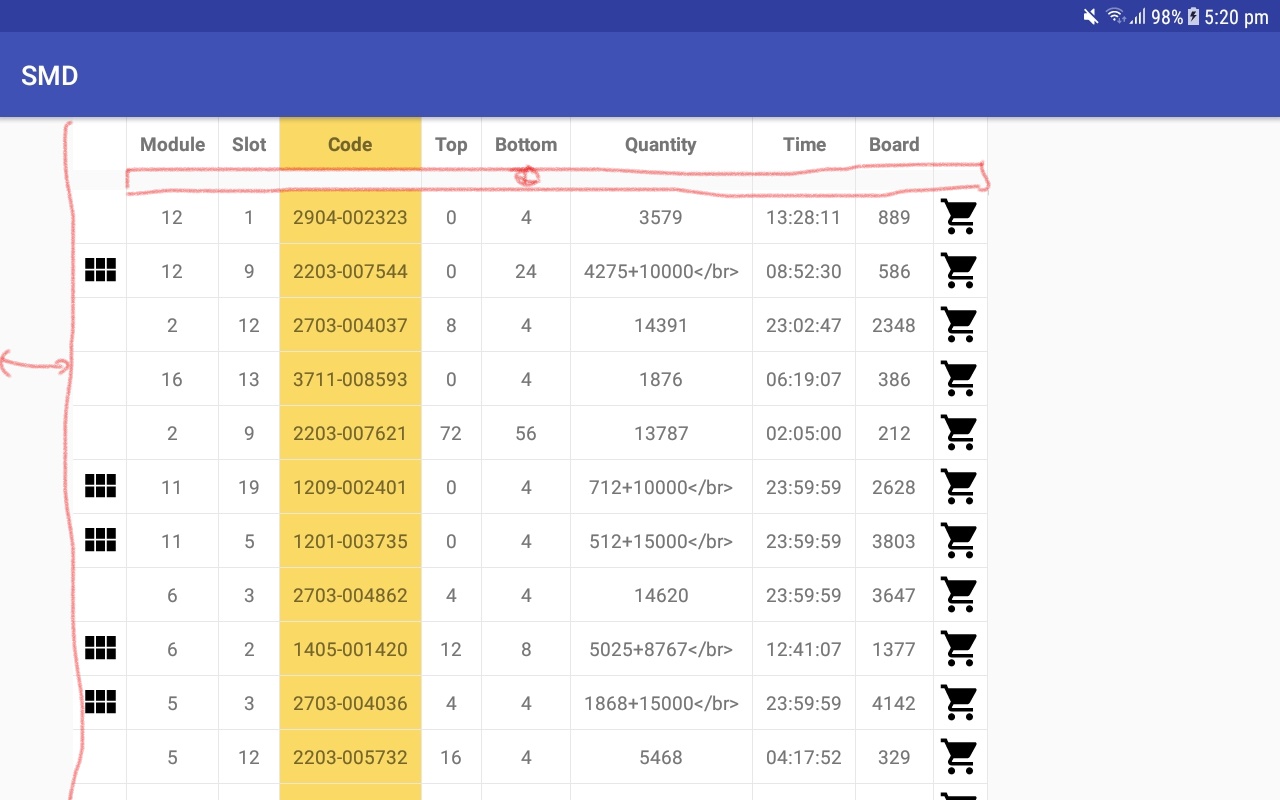Viewport: 1280px width, 800px height.
Task: Click the grid icon on the 1201-003735 row
Action: [x=100, y=540]
